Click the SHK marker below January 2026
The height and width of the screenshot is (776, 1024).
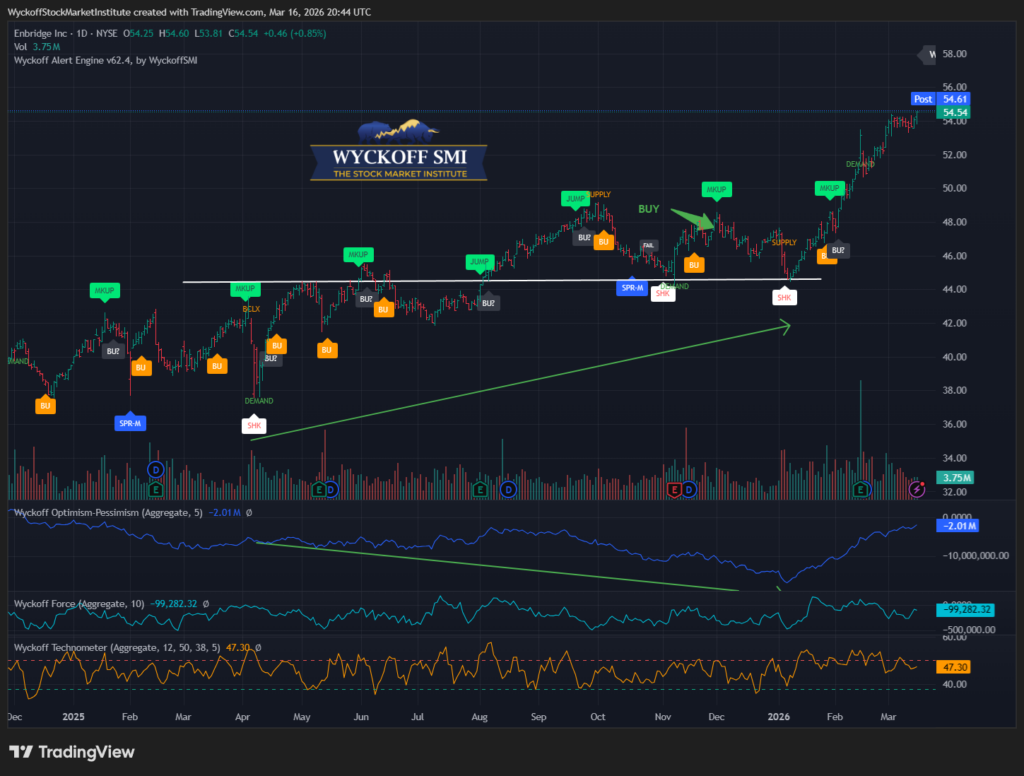pos(785,297)
